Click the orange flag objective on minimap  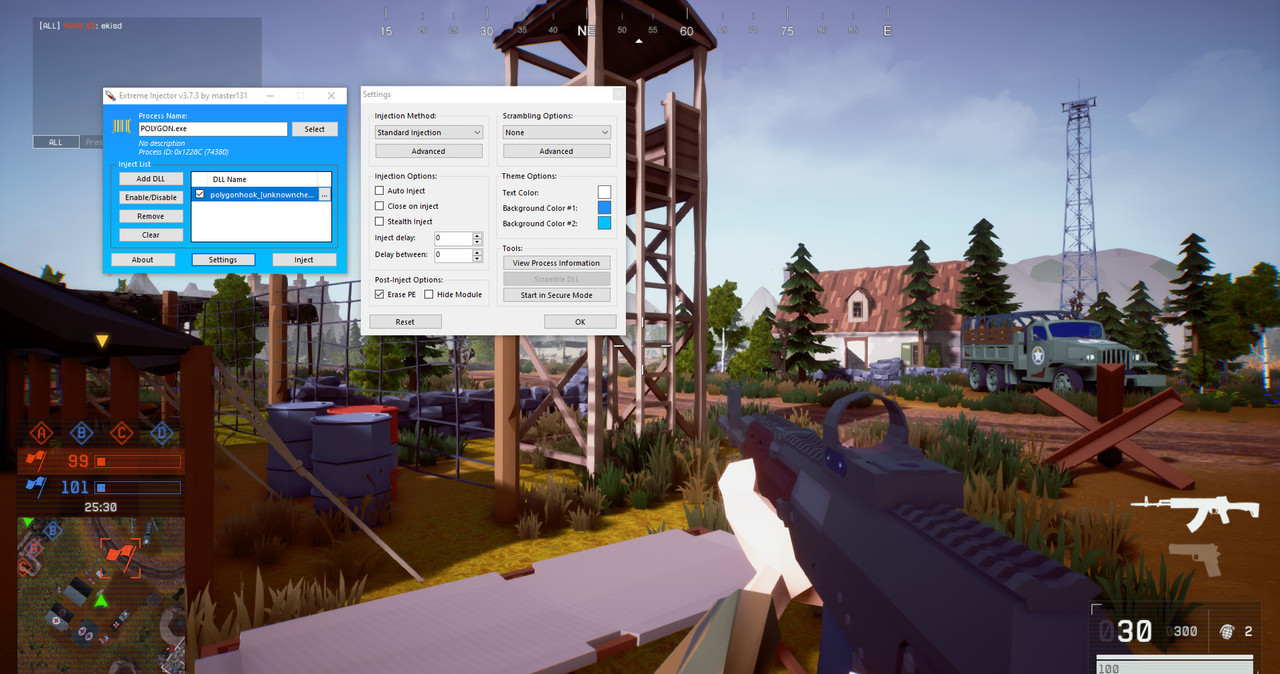click(x=119, y=556)
